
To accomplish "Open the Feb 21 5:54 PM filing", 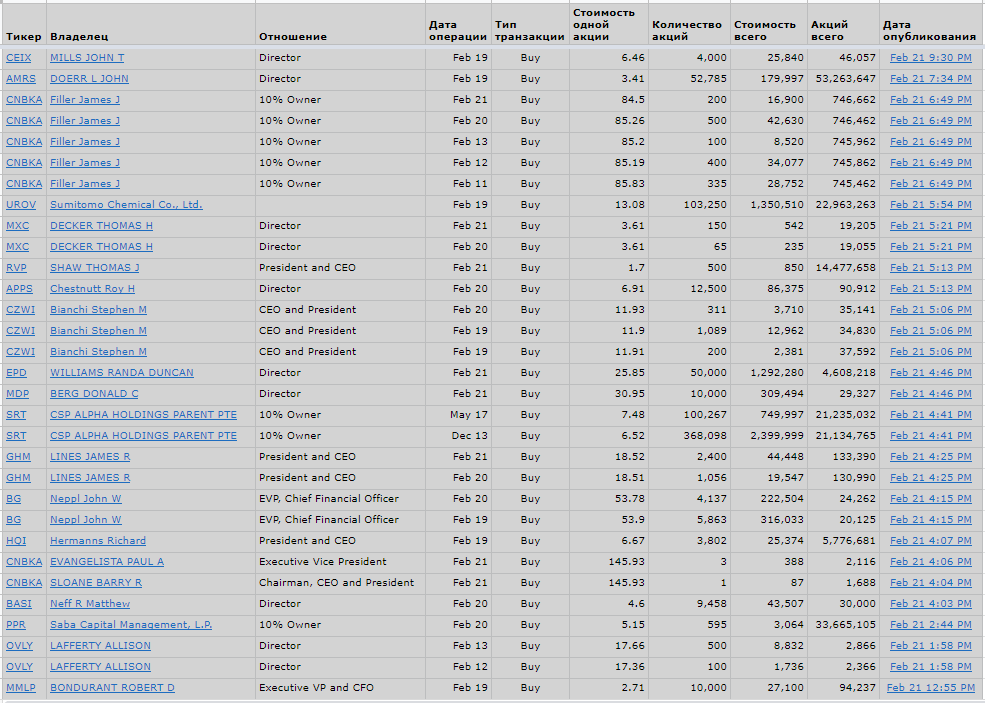I will [x=930, y=205].
